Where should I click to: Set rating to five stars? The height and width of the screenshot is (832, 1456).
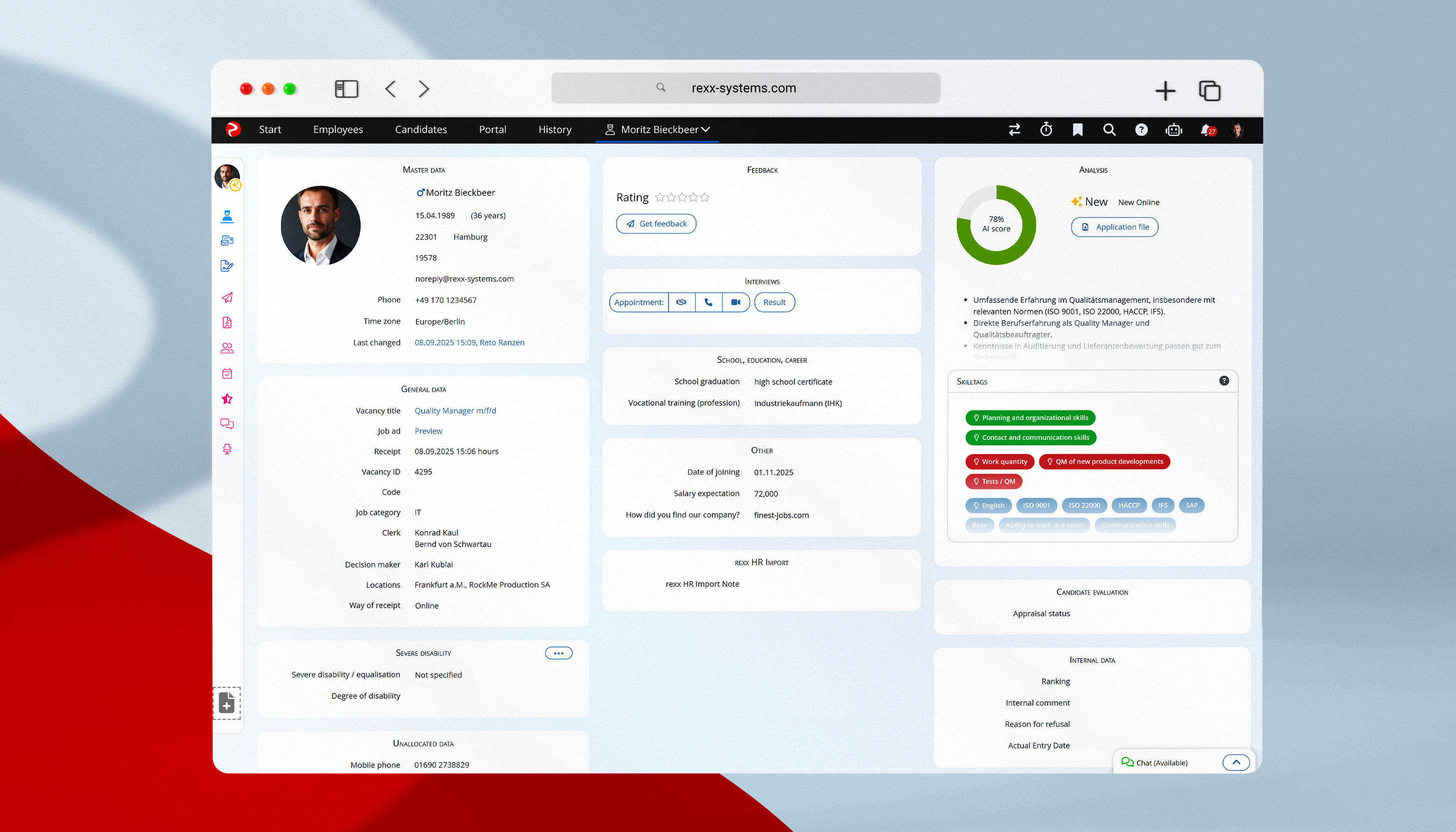click(705, 197)
